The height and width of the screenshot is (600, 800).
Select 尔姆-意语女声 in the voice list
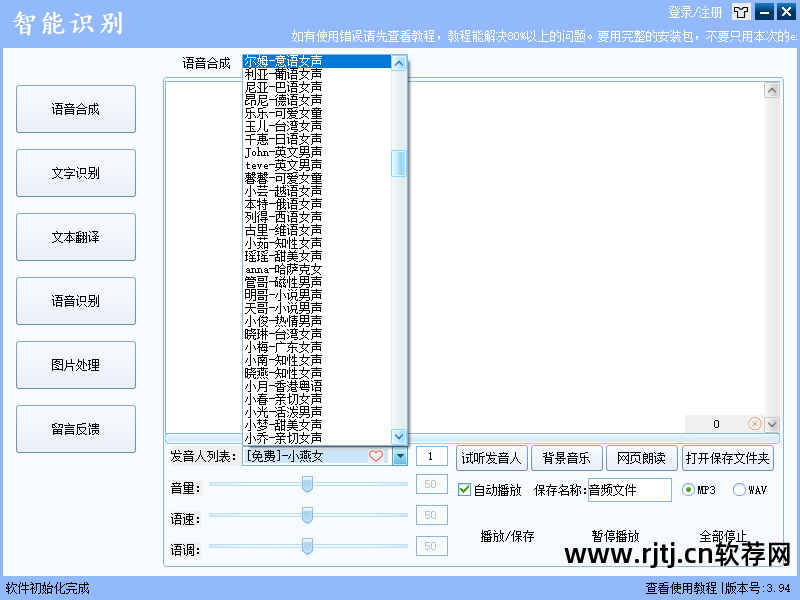pos(317,62)
